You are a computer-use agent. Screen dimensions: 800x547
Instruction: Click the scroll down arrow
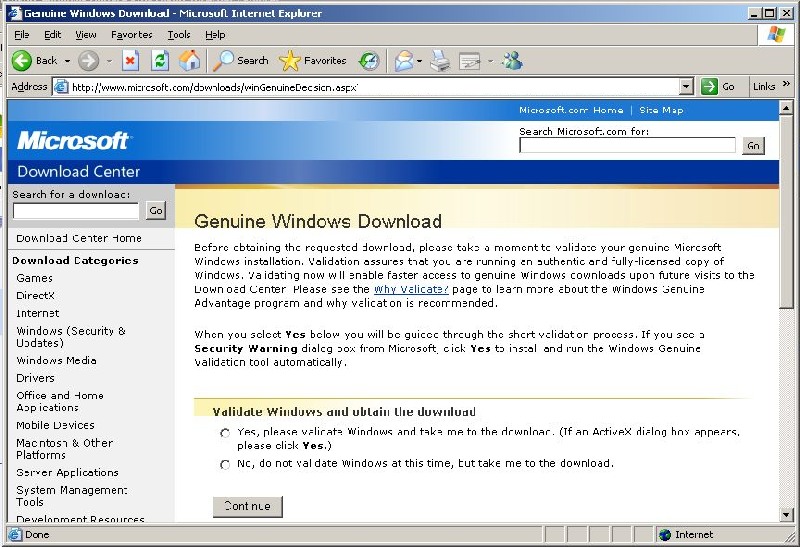(x=786, y=514)
